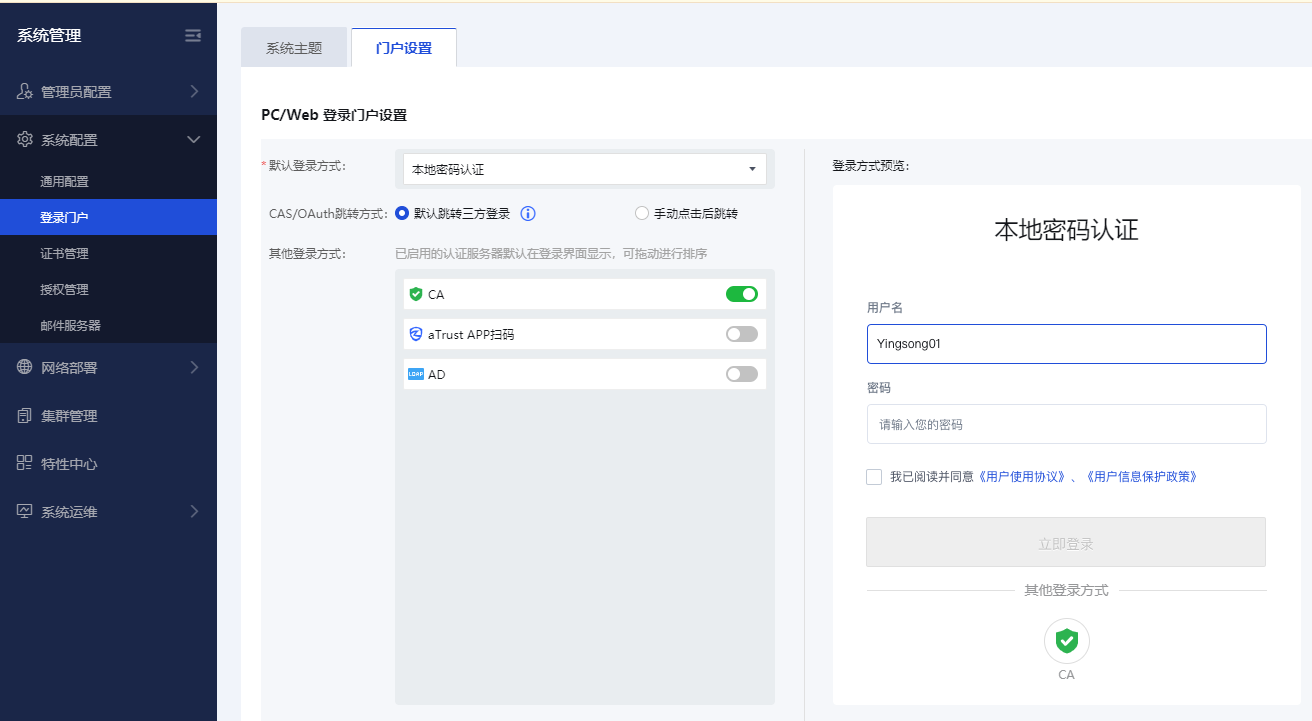The width and height of the screenshot is (1312, 721).
Task: Enable the aTrust APP扫码 toggle
Action: coord(741,334)
